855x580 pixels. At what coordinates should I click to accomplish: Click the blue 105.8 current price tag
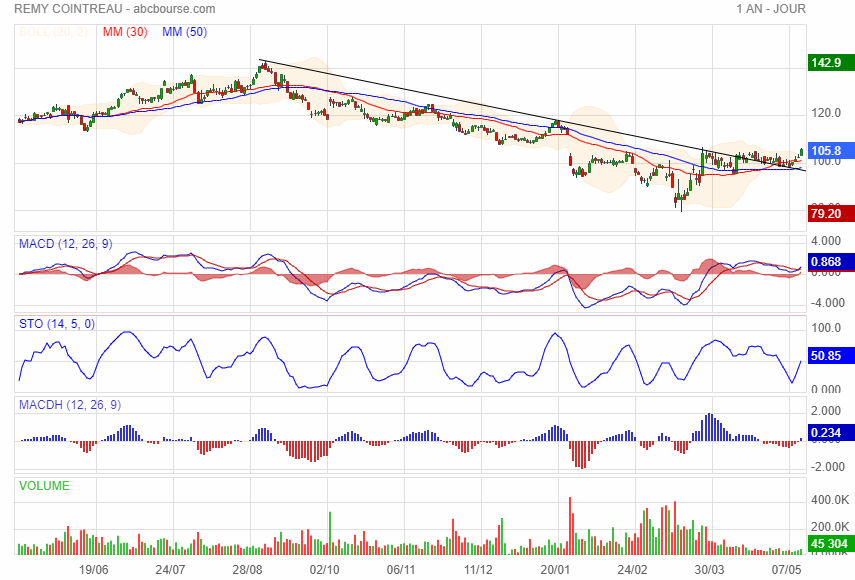click(830, 150)
